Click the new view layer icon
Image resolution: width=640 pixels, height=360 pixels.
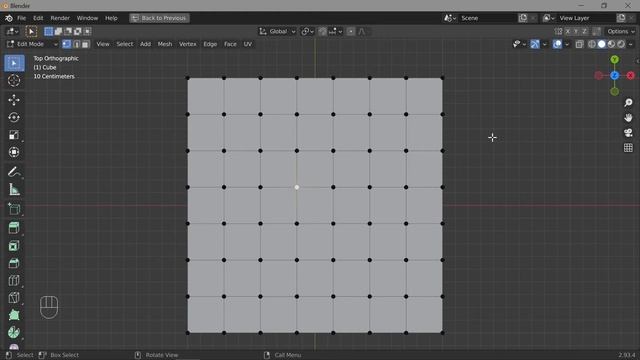click(621, 18)
